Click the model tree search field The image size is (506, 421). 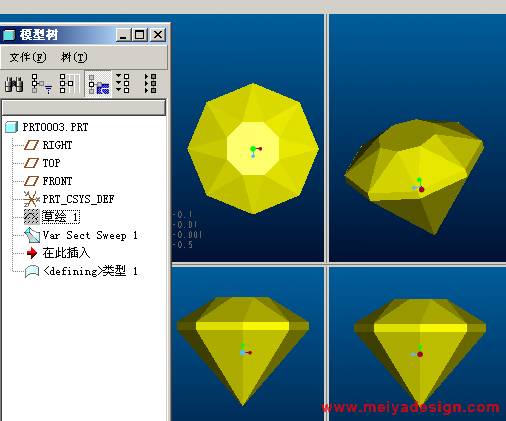tap(84, 108)
